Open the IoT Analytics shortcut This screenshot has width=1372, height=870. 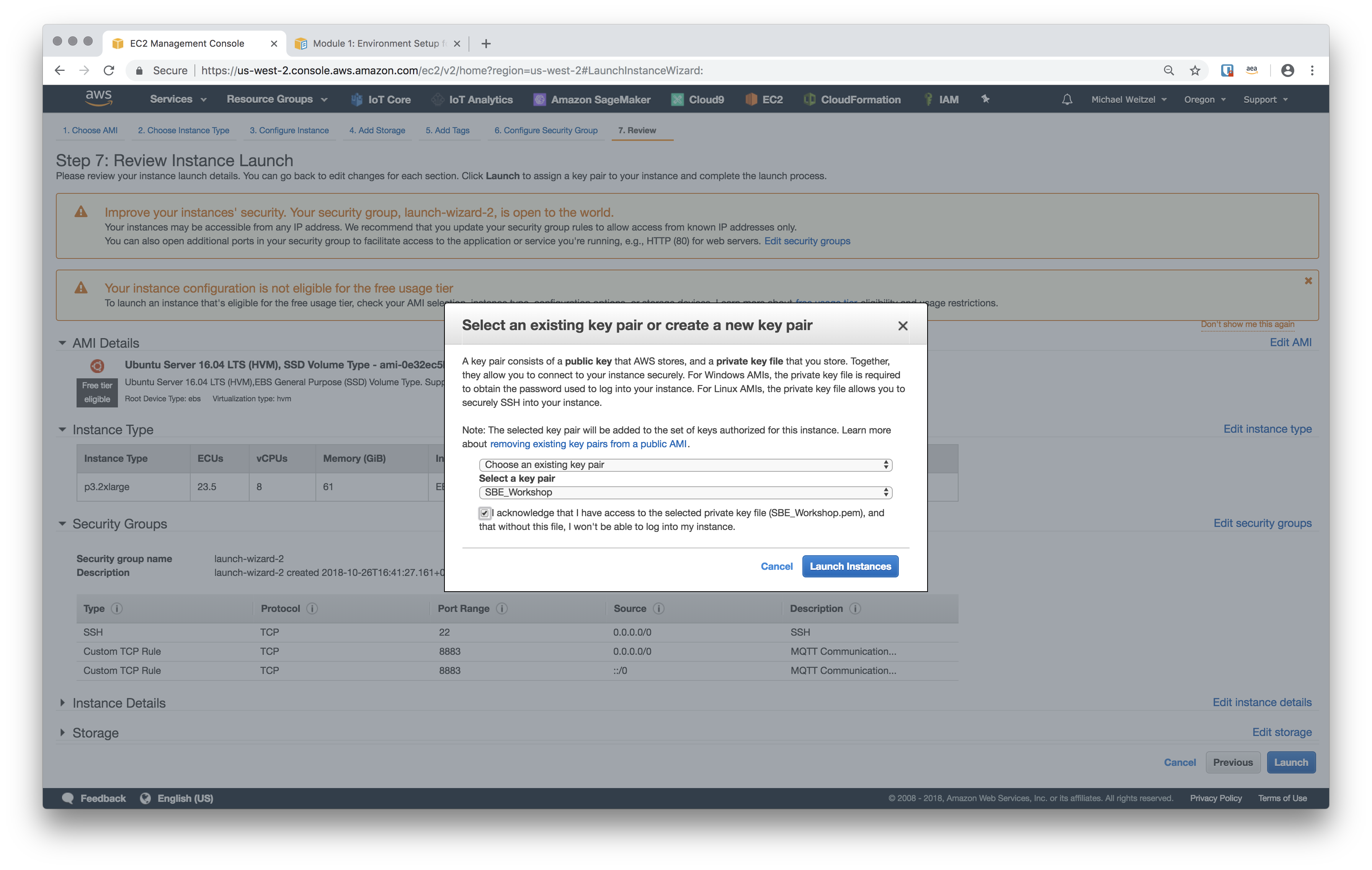(x=472, y=99)
